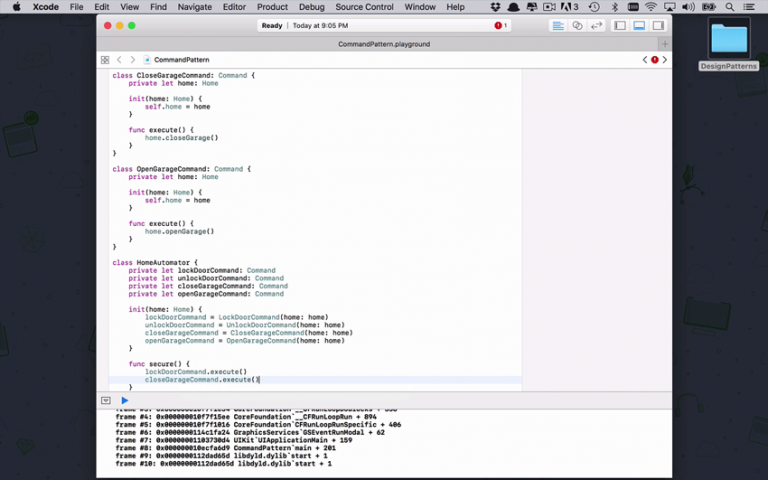Viewport: 768px width, 480px height.
Task: Go forward in editor history
Action: coord(132,60)
